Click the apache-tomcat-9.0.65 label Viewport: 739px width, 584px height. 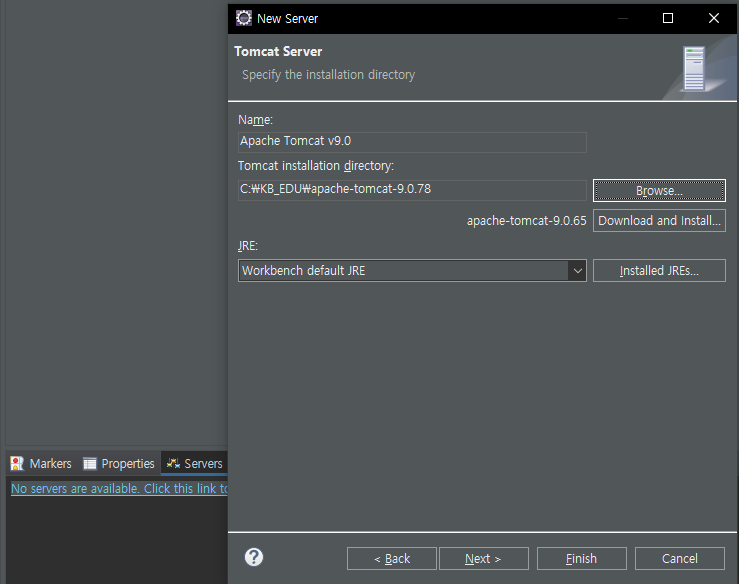526,221
